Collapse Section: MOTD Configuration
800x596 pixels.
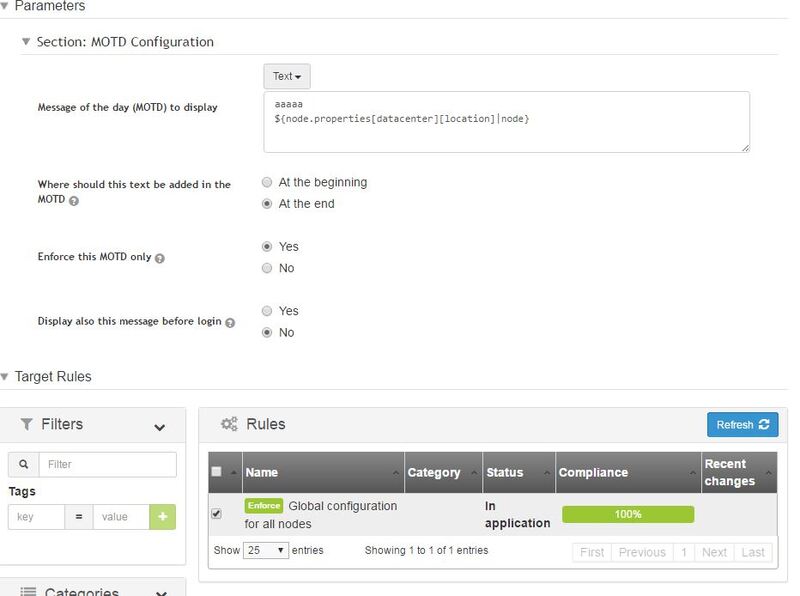(x=26, y=41)
